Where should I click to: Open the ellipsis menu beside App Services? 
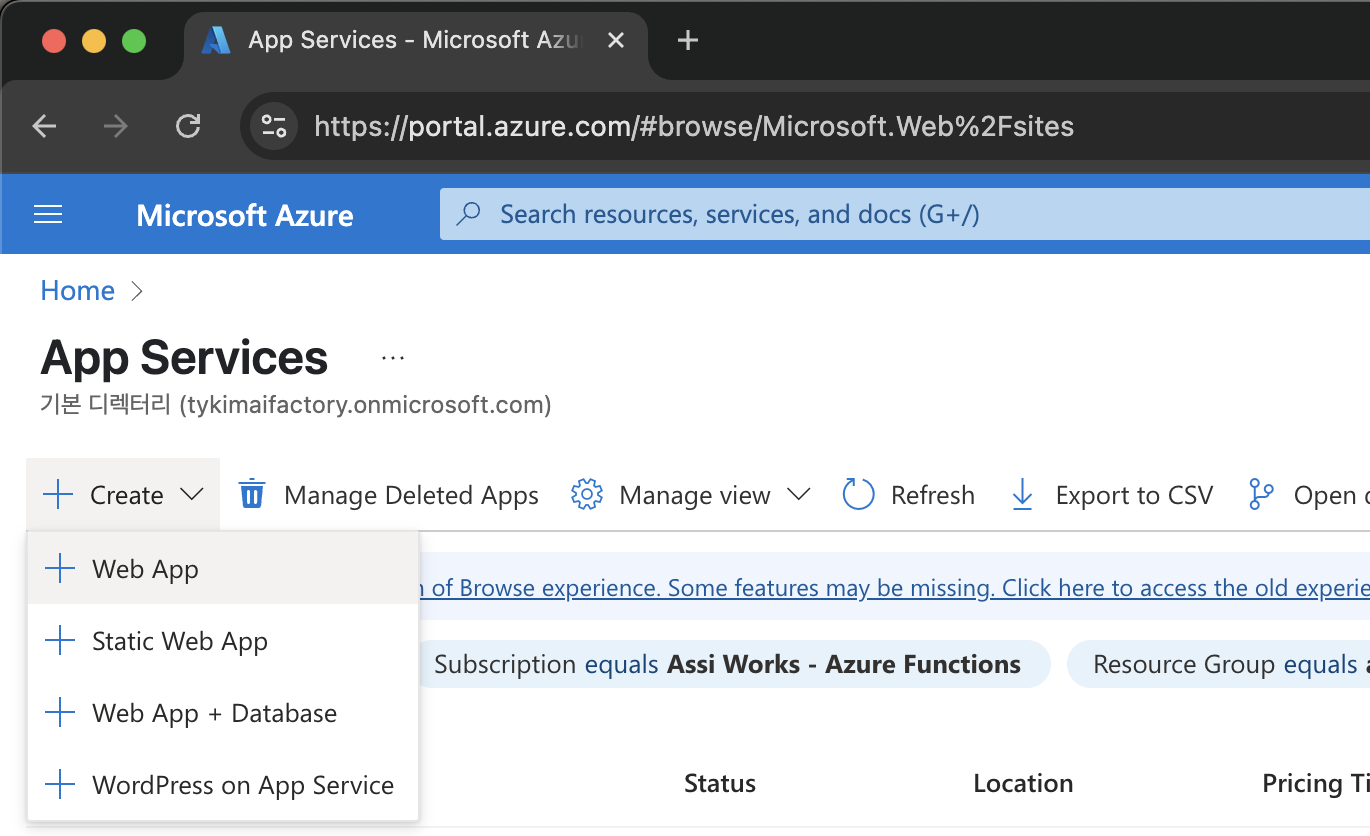(393, 358)
